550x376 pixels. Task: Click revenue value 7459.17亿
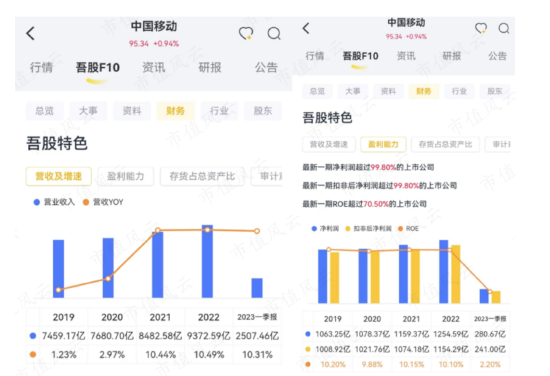click(x=63, y=336)
